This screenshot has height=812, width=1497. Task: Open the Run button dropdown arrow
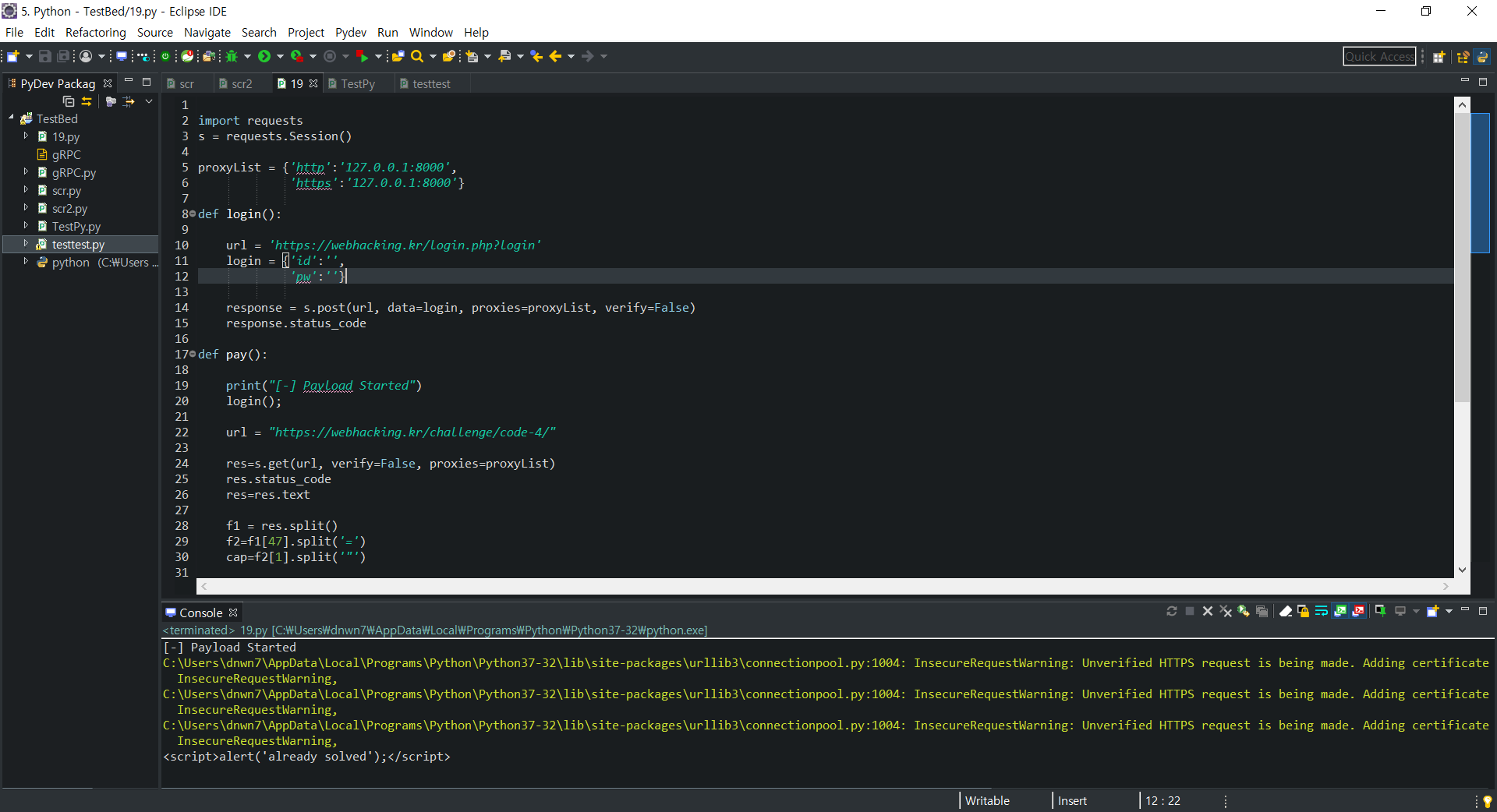(x=281, y=56)
